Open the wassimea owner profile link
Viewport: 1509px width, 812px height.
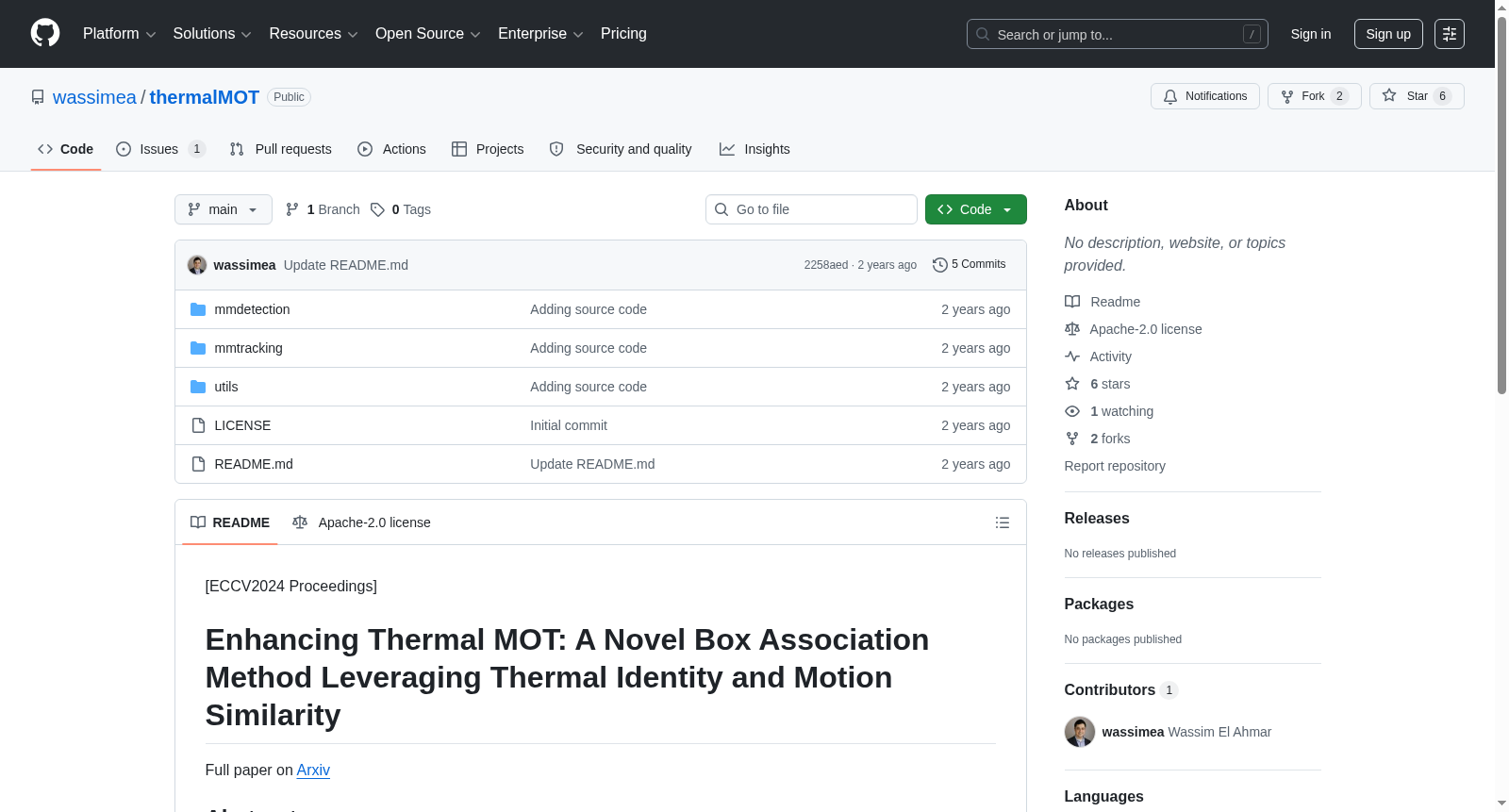click(x=94, y=97)
